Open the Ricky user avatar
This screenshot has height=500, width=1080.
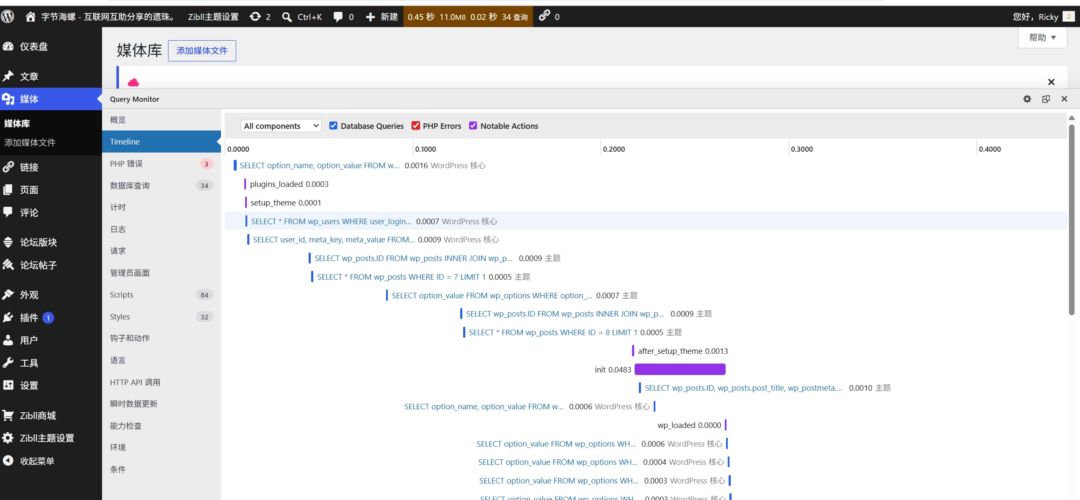[1068, 17]
